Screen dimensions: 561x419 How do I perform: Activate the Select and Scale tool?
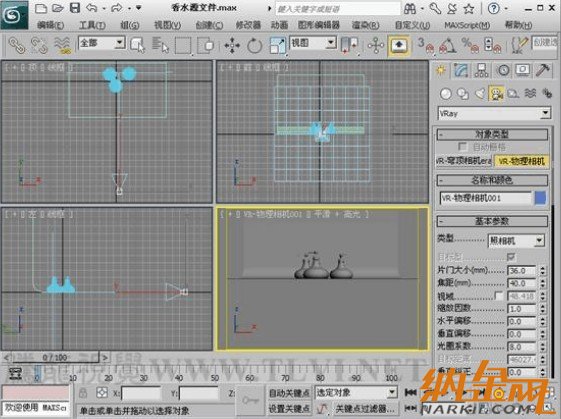click(x=277, y=46)
